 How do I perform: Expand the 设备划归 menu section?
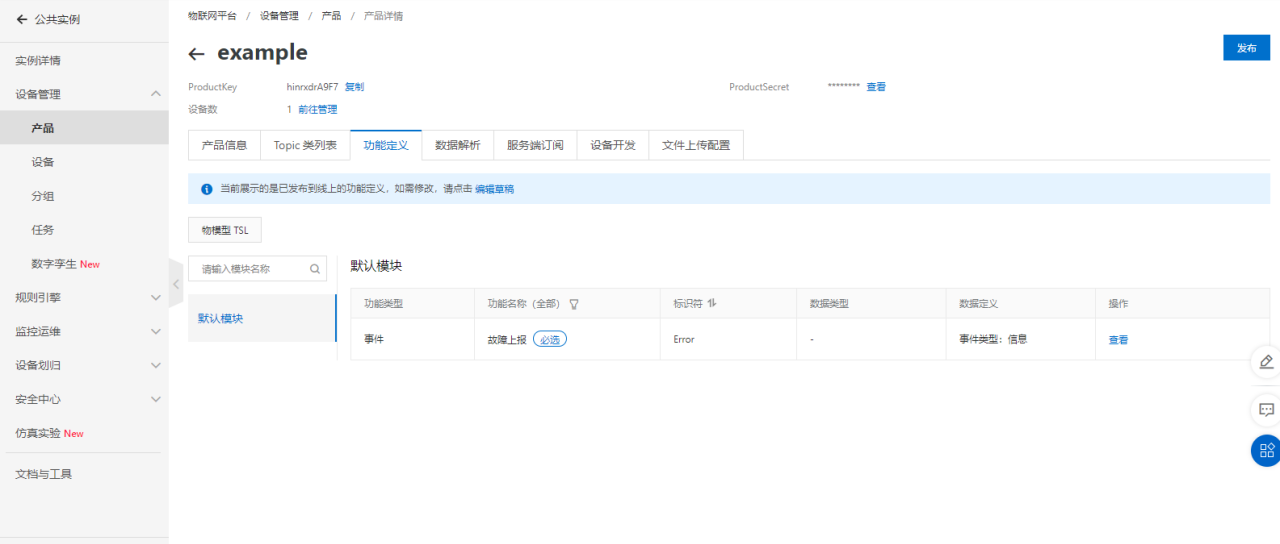[x=155, y=365]
